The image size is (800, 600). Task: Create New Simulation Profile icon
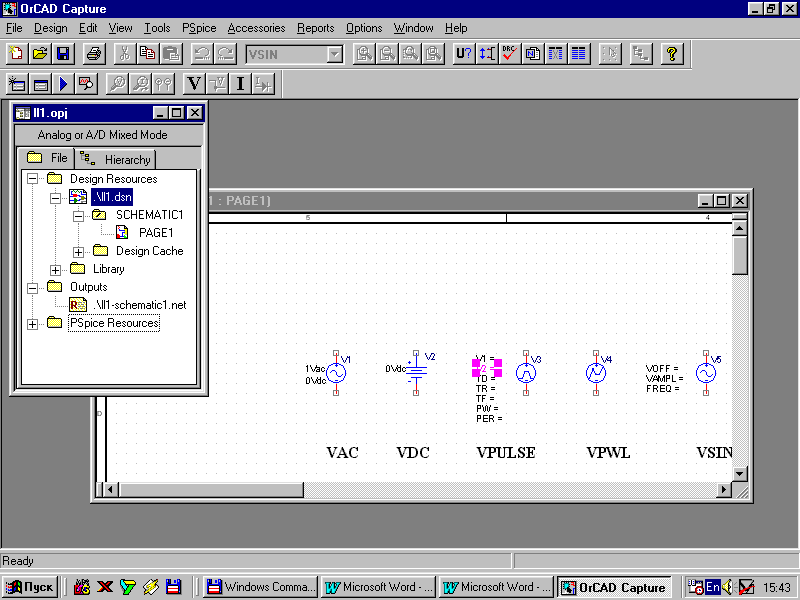[17, 84]
